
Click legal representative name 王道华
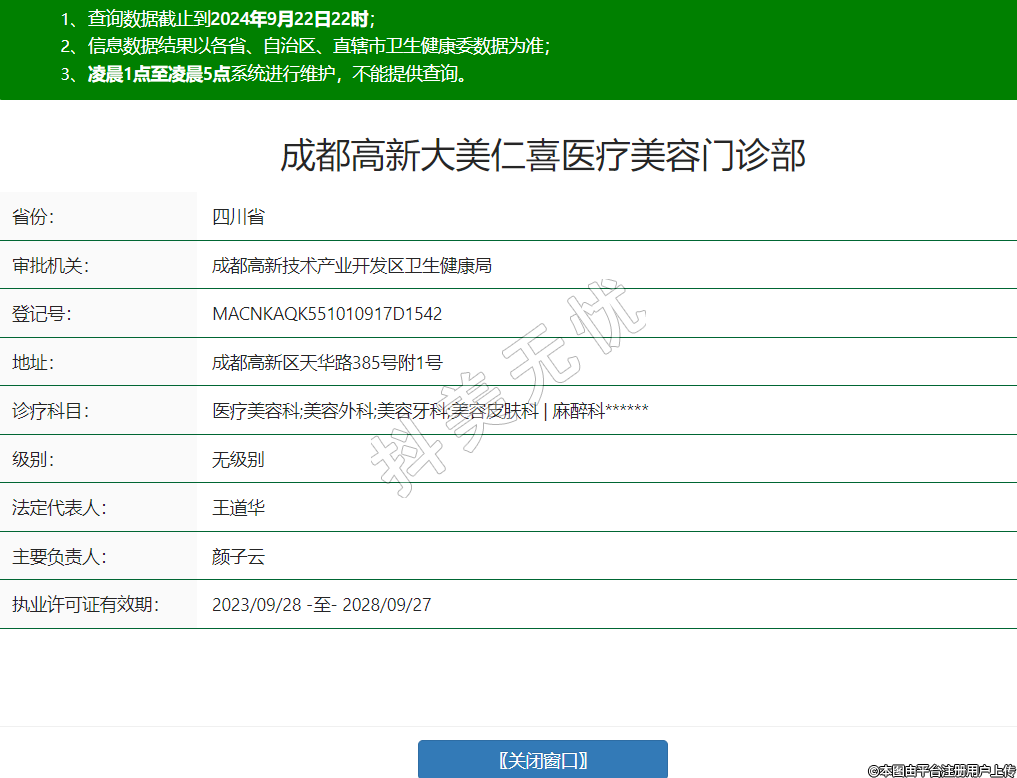238,508
